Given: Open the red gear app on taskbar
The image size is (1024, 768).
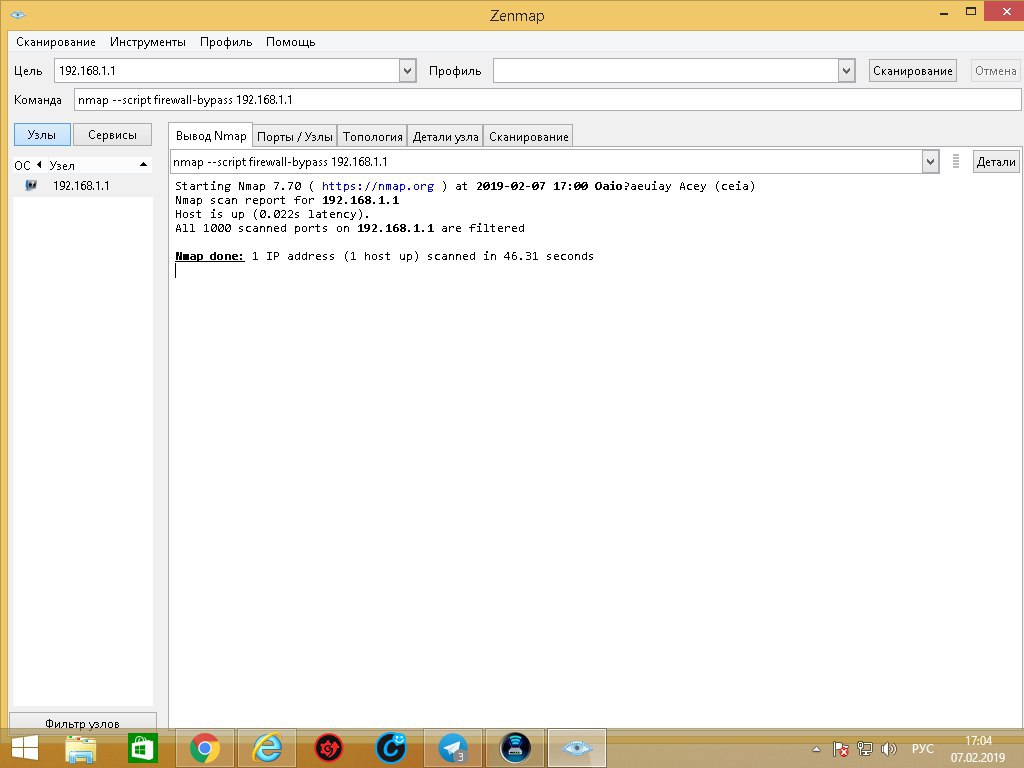Looking at the screenshot, I should [329, 748].
